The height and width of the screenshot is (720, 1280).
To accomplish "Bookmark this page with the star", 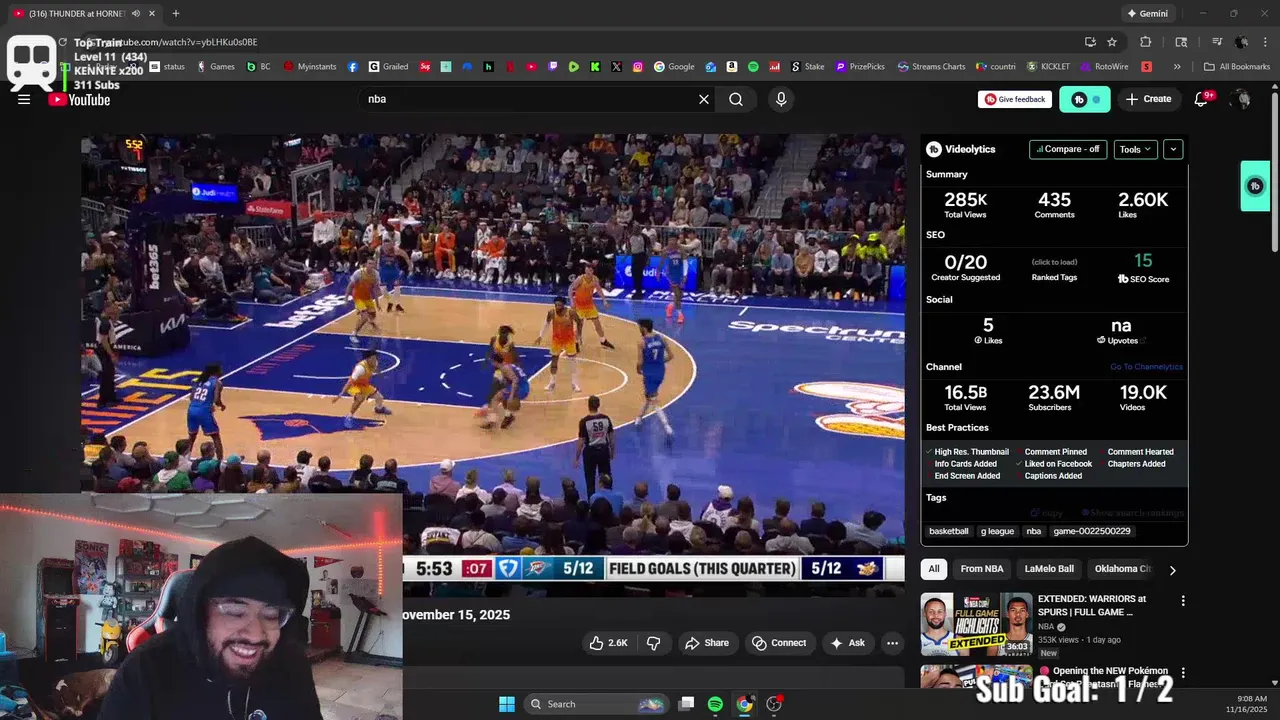I will pos(1112,42).
